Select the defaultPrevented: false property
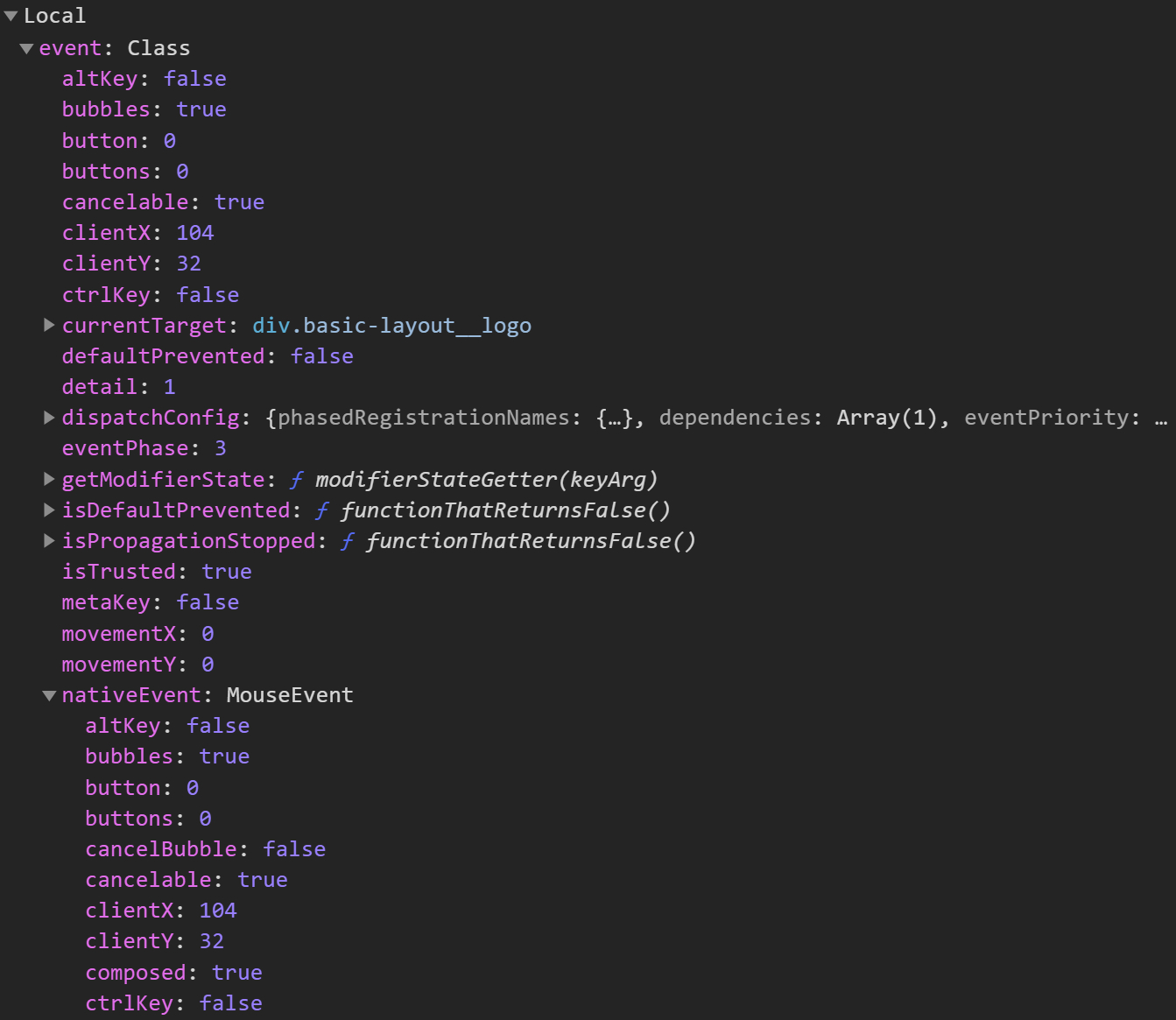This screenshot has width=1176, height=1020. [207, 356]
